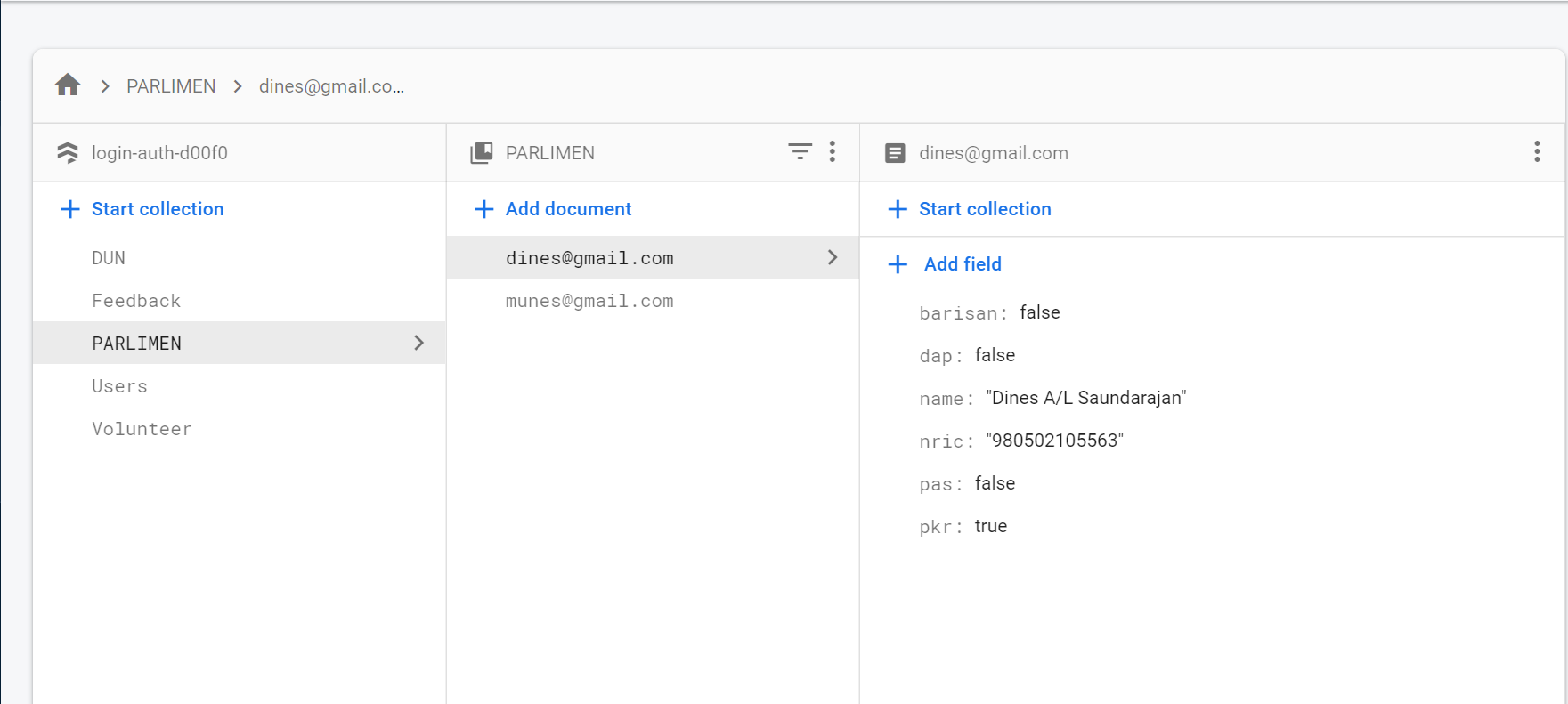
Task: Add a document to PARLIMEN
Action: point(568,209)
